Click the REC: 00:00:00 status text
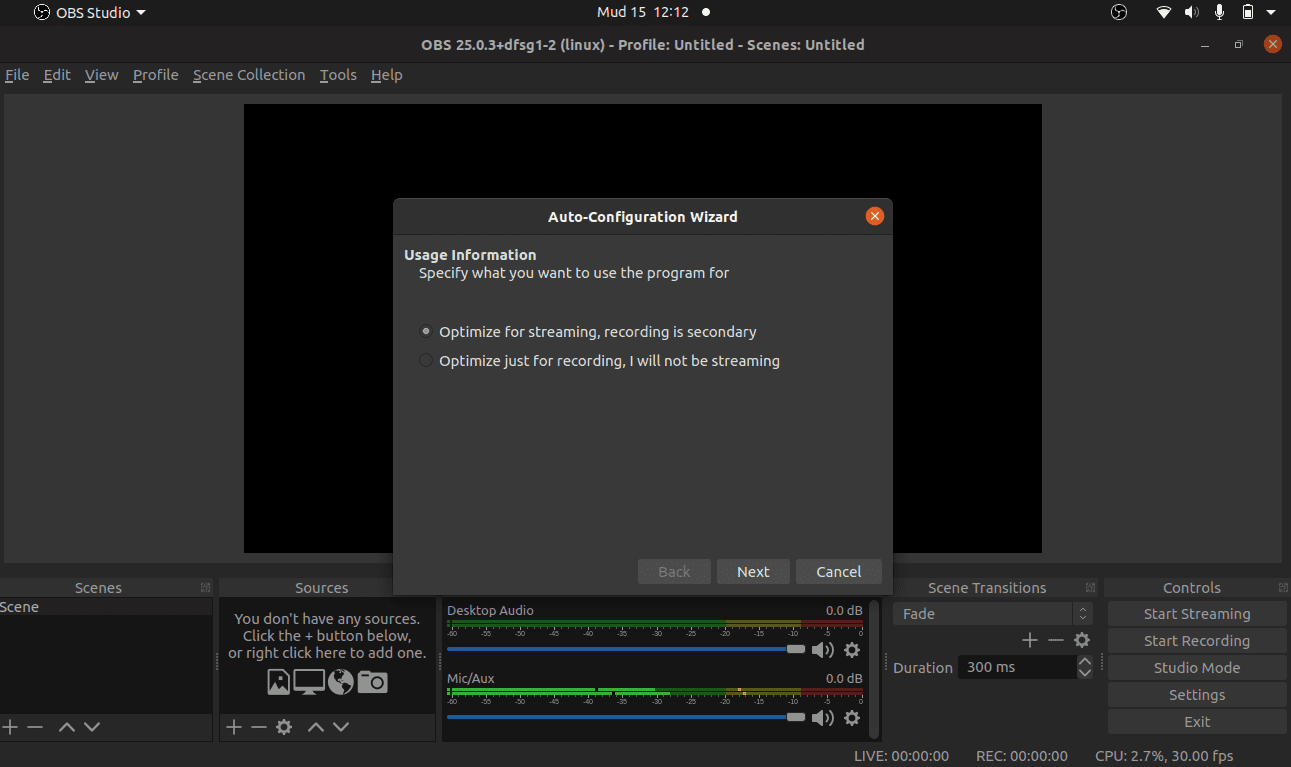 click(x=1021, y=756)
